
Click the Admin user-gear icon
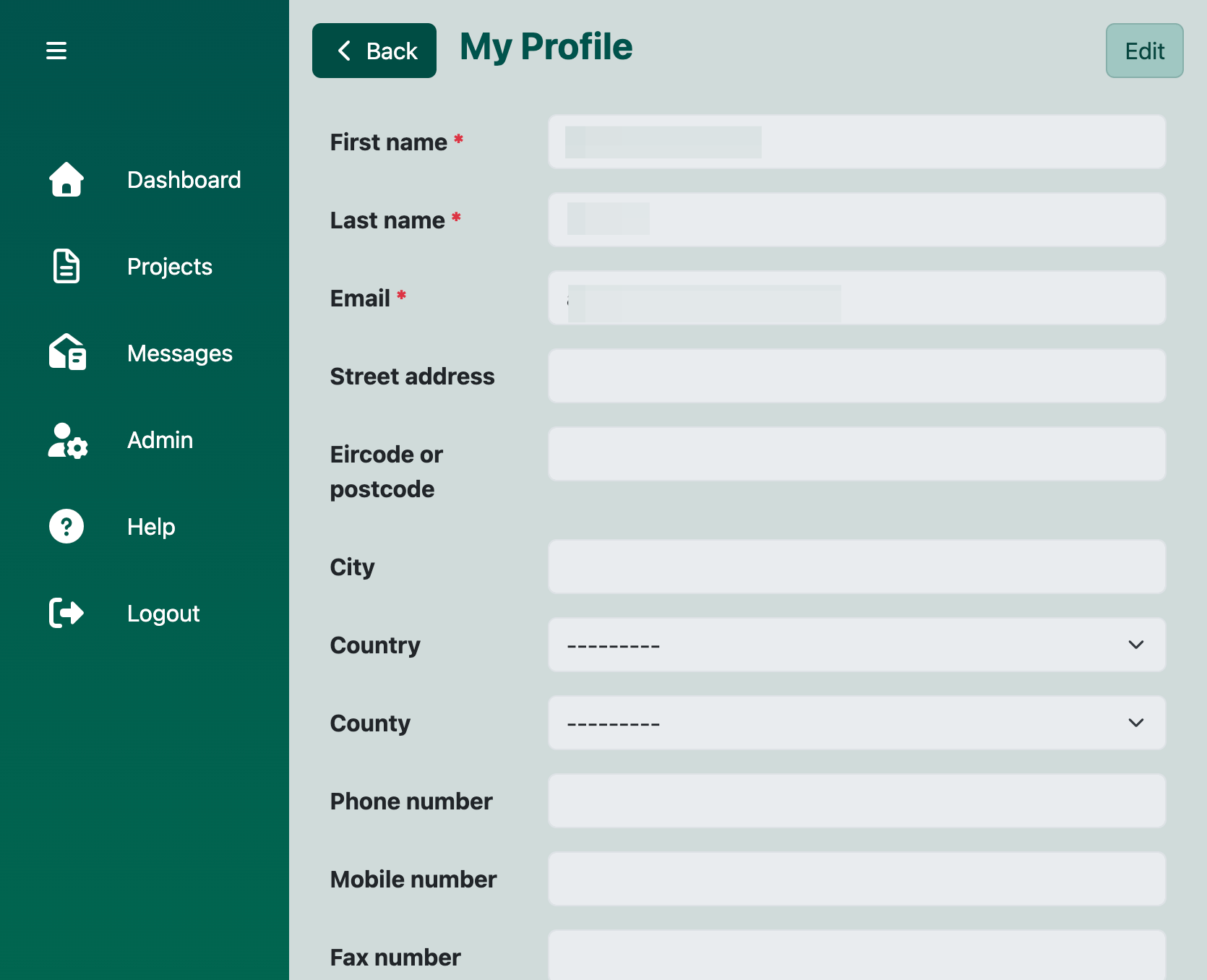click(68, 440)
